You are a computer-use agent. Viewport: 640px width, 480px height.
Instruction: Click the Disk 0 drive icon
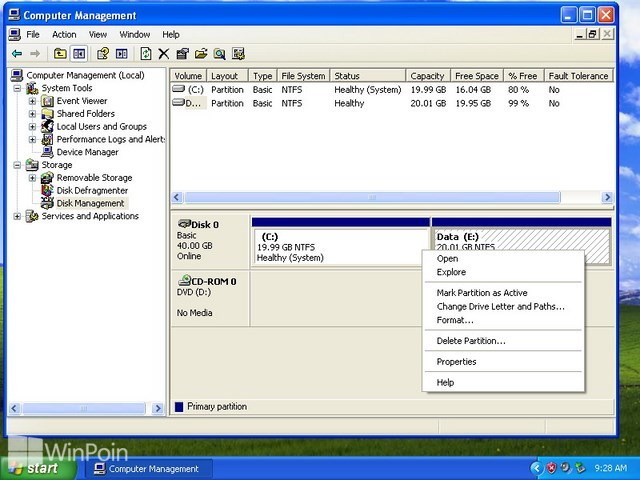coord(184,224)
